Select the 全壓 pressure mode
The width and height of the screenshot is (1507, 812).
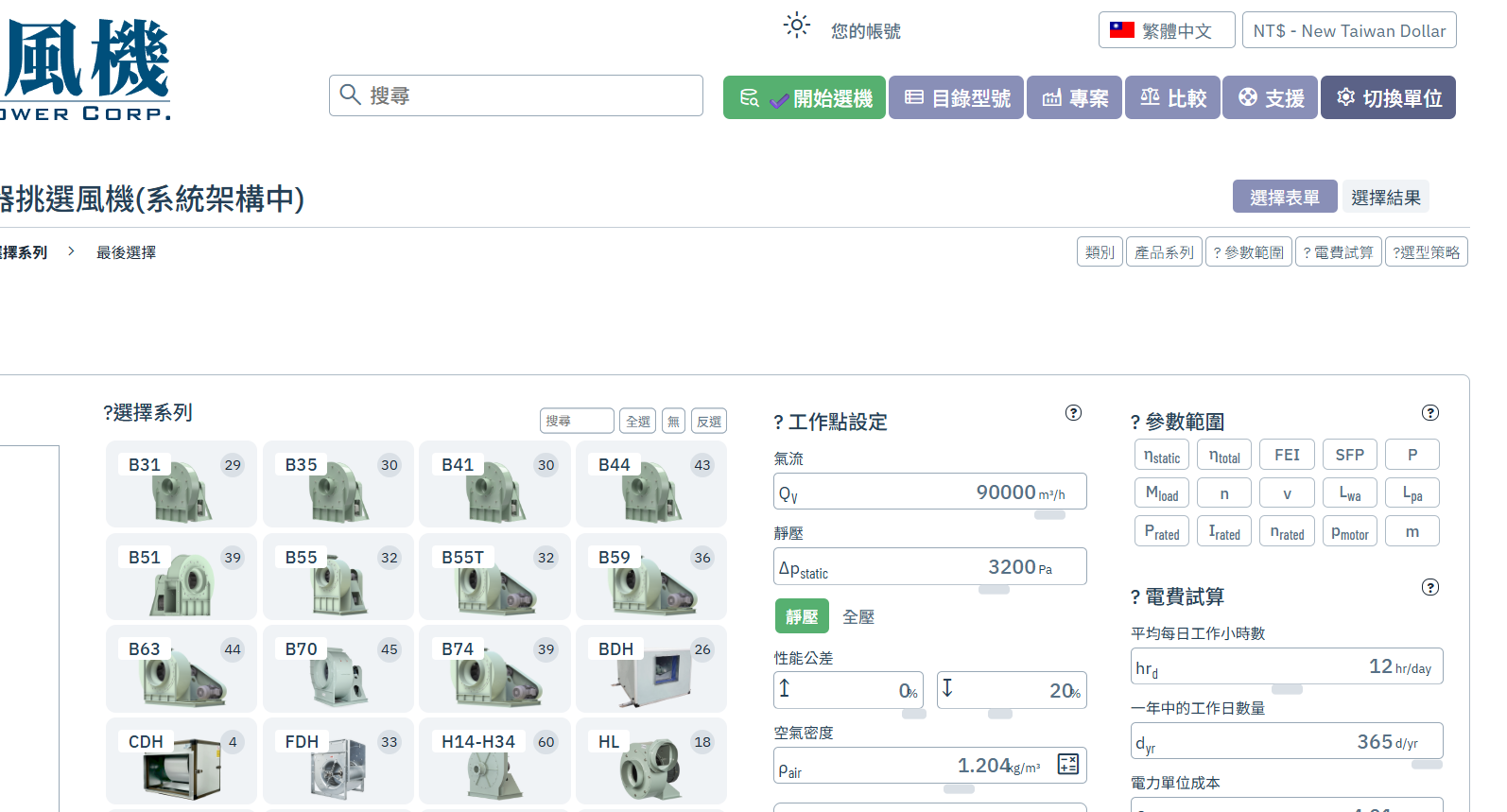(x=858, y=616)
